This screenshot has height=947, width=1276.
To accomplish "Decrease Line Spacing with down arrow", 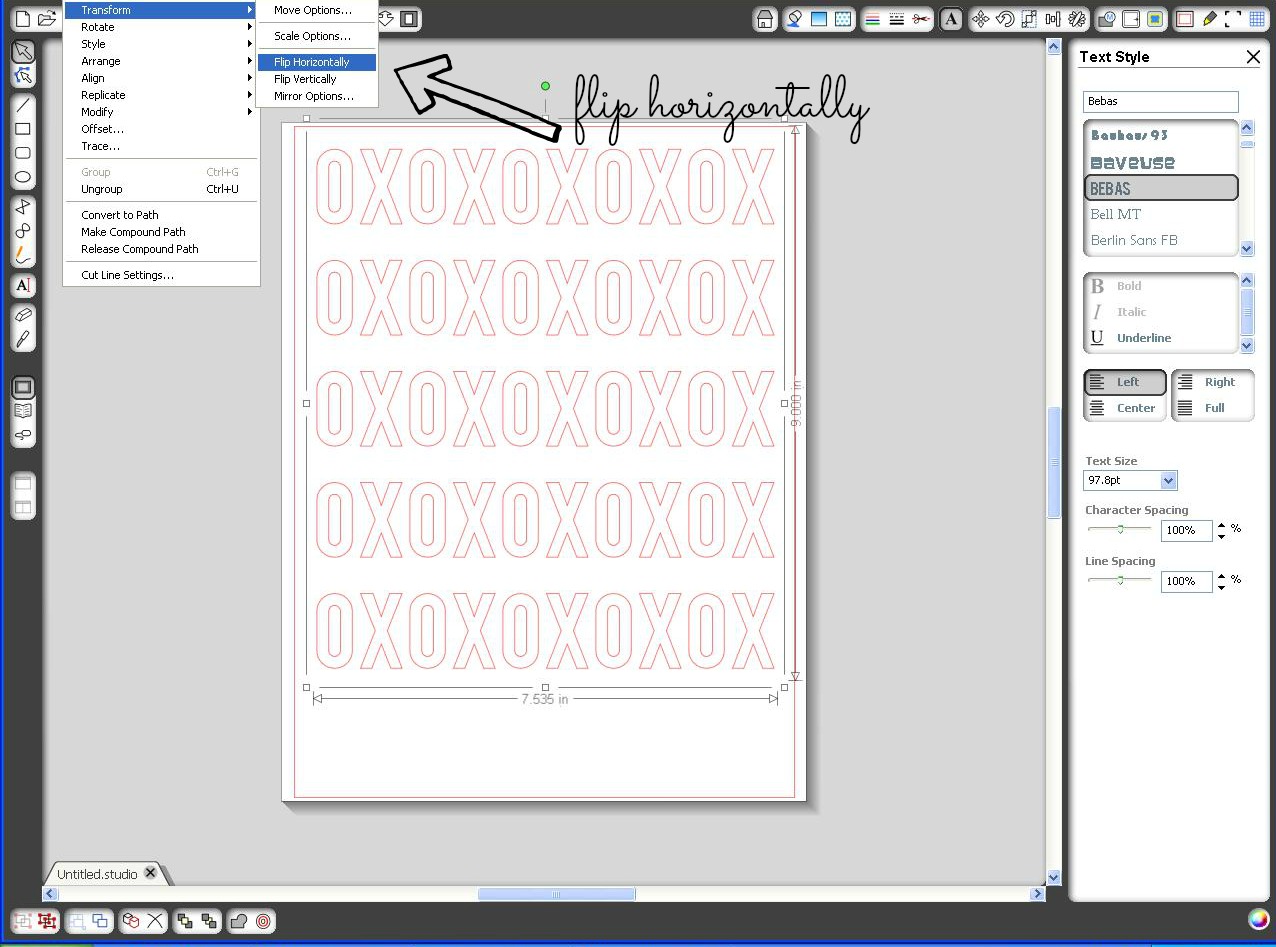I will 1222,587.
